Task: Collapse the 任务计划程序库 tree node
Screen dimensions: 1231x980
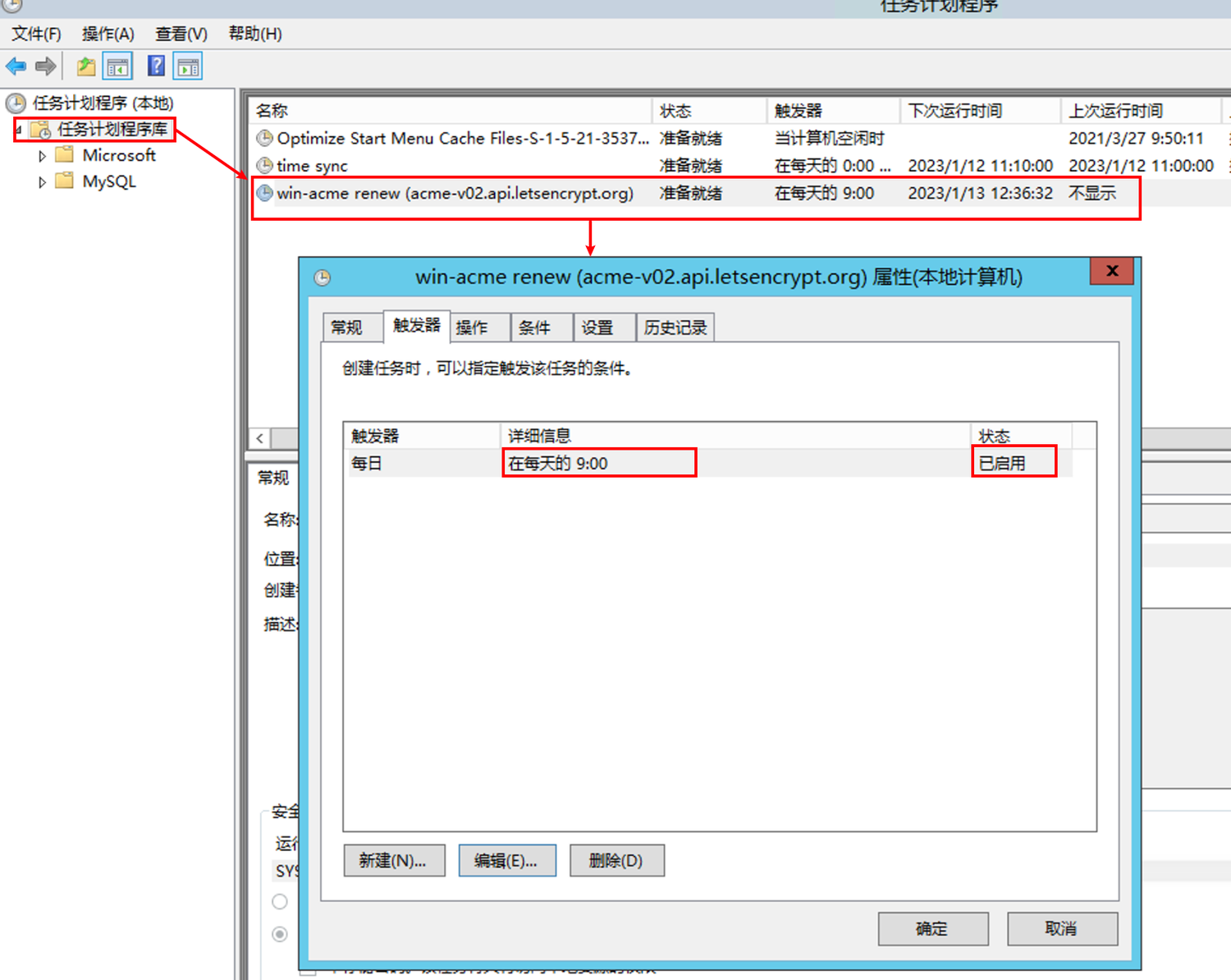Action: click(19, 130)
